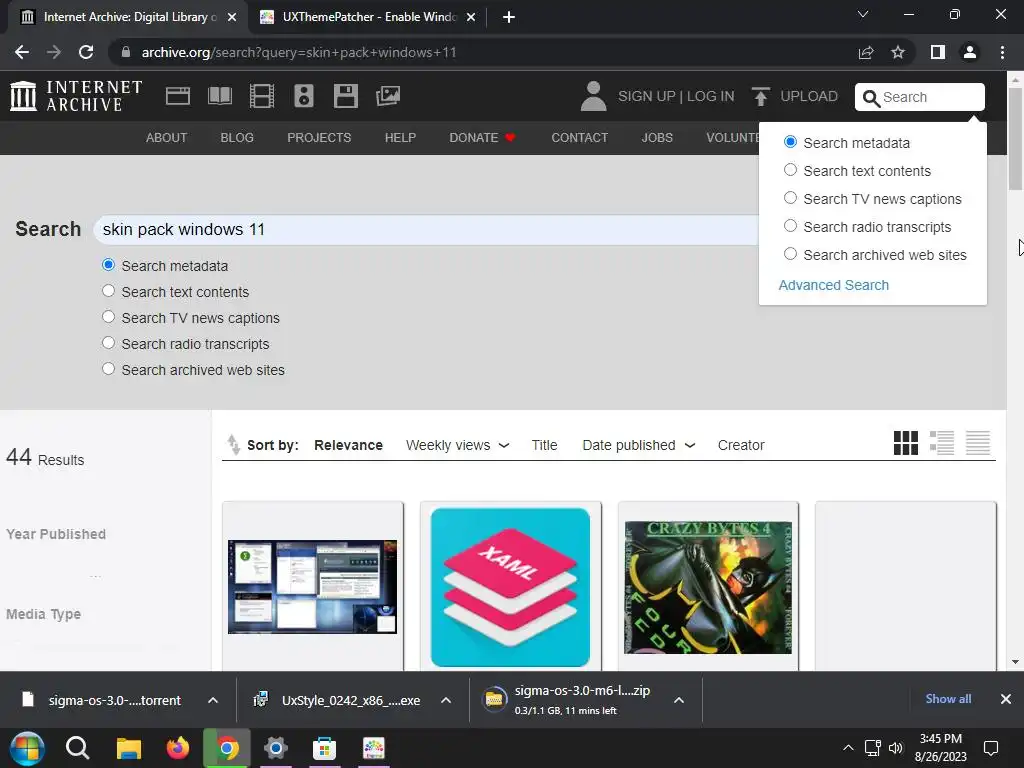
Task: Launch Firefox from taskbar
Action: [x=177, y=748]
